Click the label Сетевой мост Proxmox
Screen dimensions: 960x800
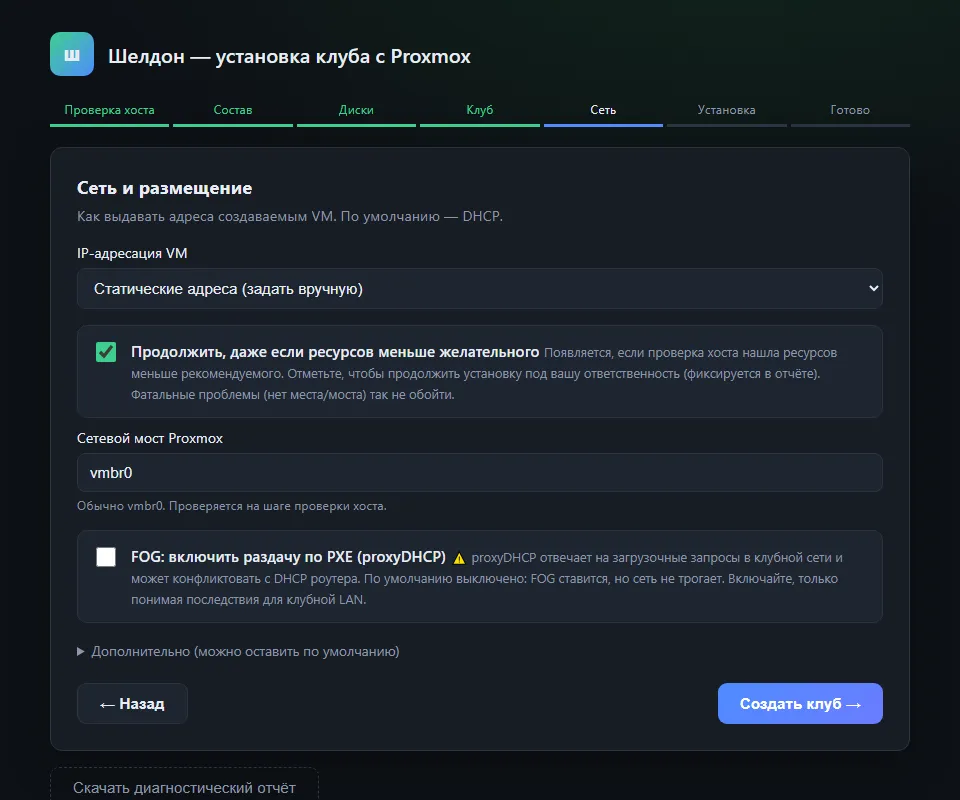(150, 438)
